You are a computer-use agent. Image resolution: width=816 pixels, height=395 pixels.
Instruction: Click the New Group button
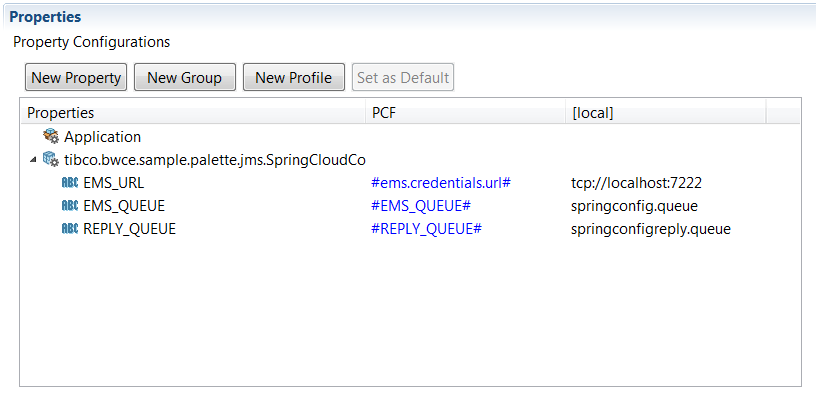185,78
